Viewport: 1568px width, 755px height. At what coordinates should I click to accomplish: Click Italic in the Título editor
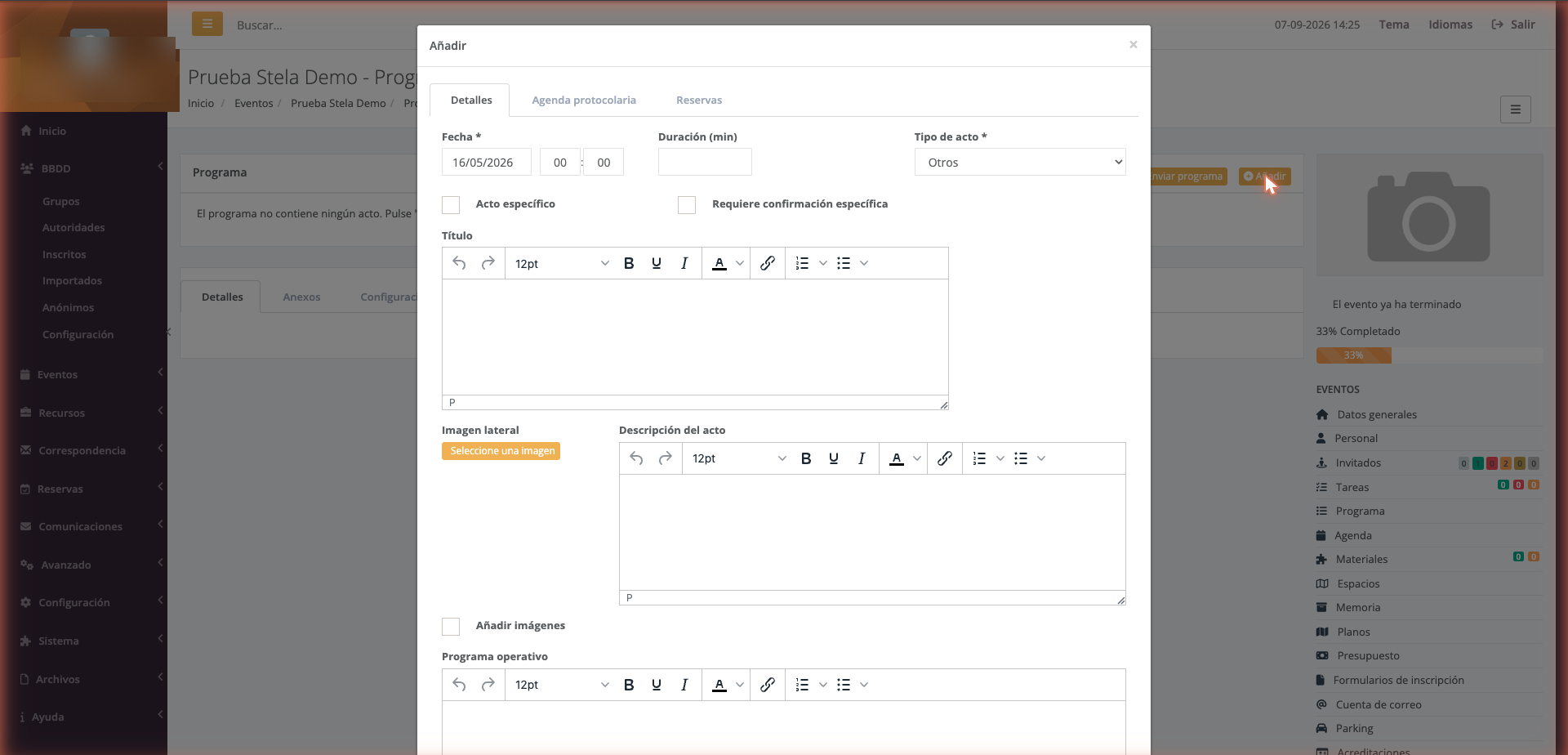684,263
